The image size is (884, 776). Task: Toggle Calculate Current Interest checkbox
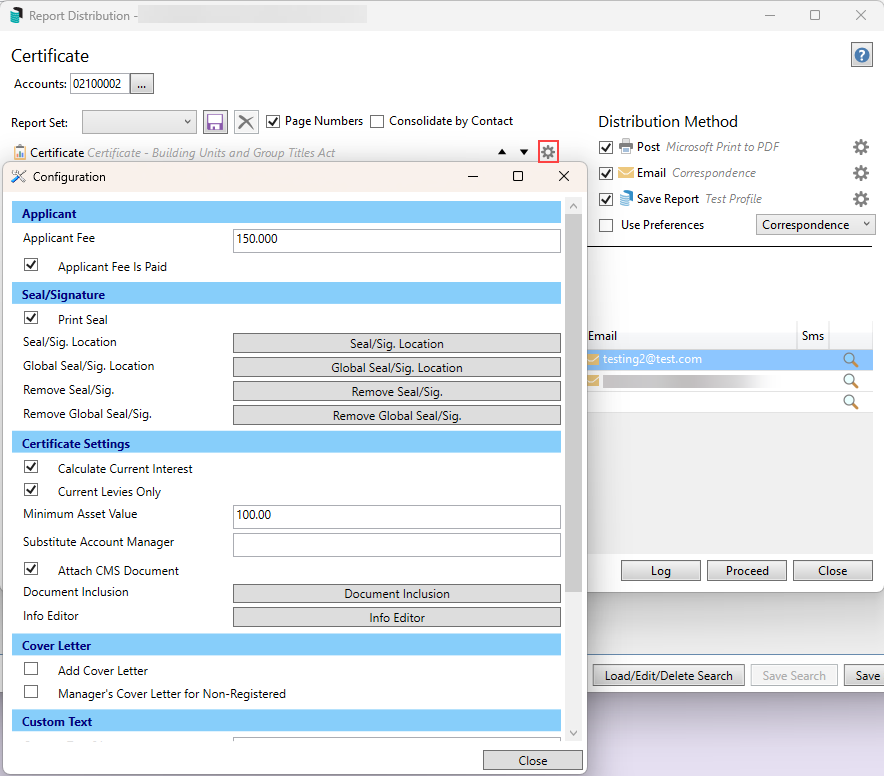coord(31,466)
